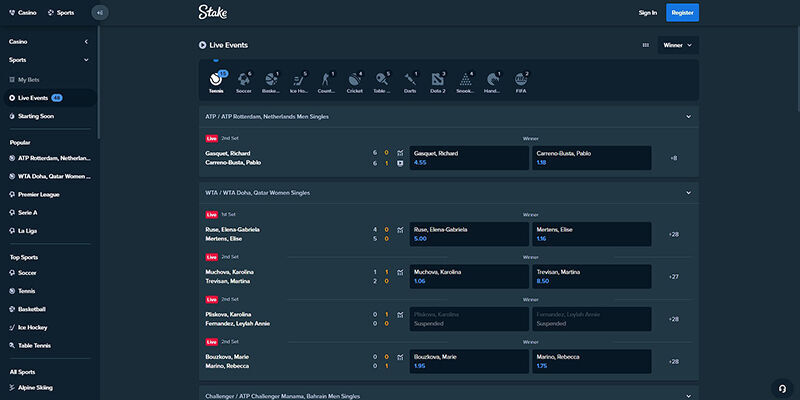The width and height of the screenshot is (800, 400).
Task: Switch to Sports top tab
Action: pyautogui.click(x=61, y=13)
